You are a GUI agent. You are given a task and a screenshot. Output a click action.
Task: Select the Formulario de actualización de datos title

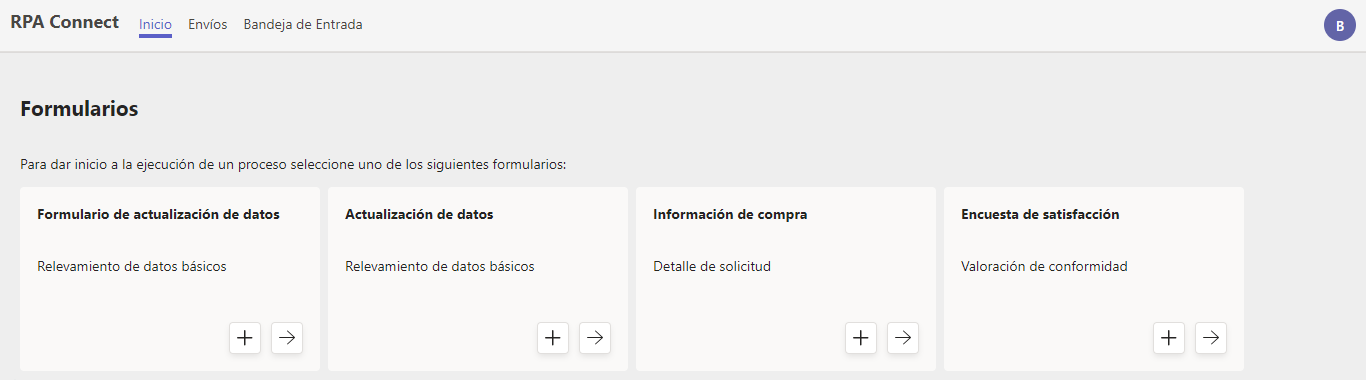[x=158, y=214]
